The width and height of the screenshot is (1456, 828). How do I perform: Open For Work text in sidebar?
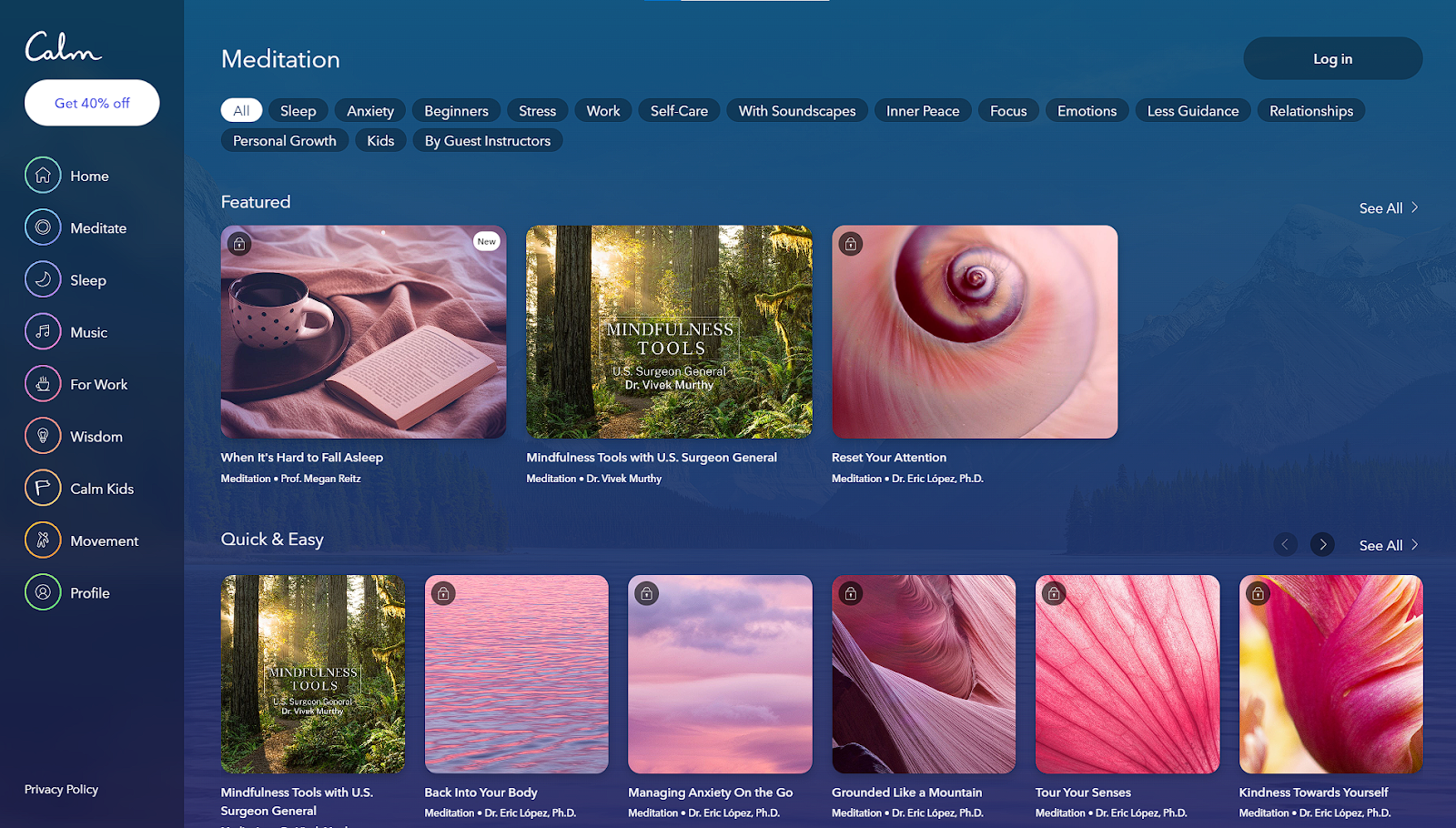(x=99, y=384)
